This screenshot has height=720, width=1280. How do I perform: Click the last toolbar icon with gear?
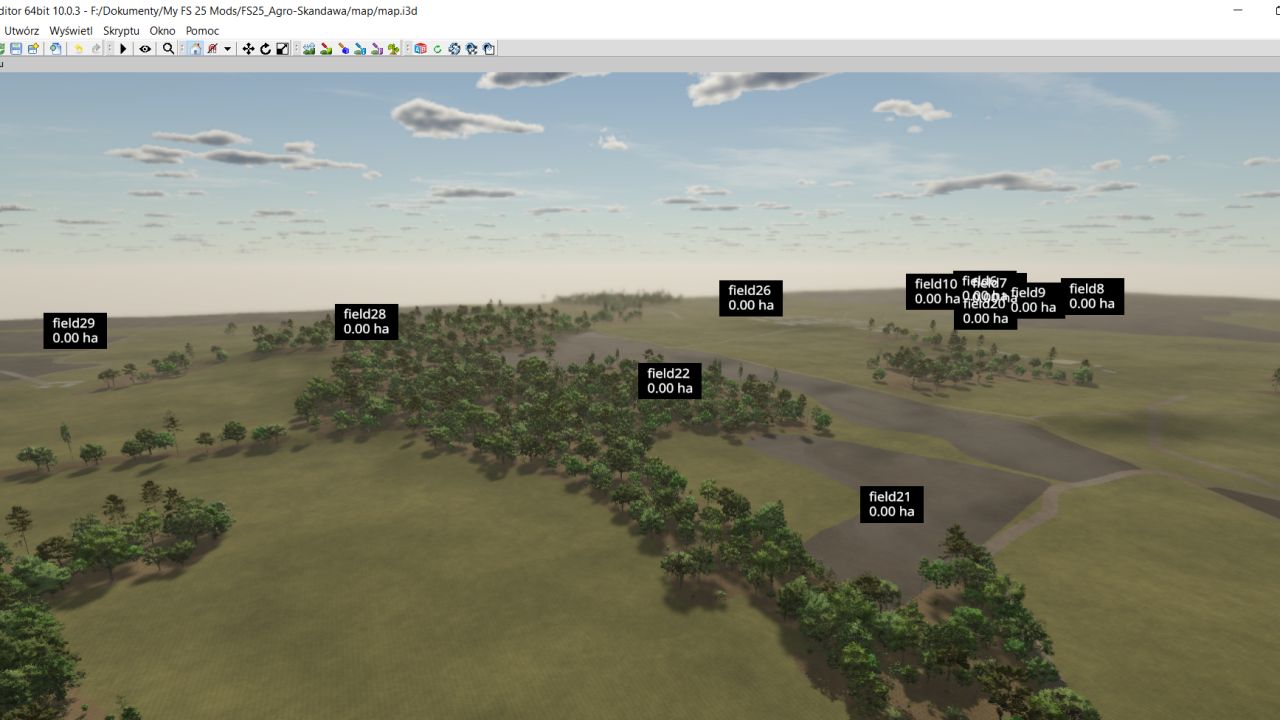[488, 48]
